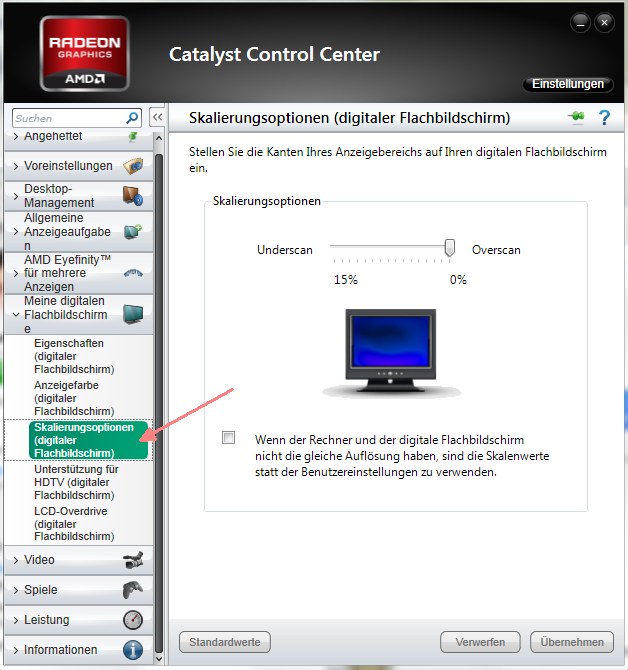This screenshot has width=628, height=670.
Task: Click the Overscan label
Action: 496,250
